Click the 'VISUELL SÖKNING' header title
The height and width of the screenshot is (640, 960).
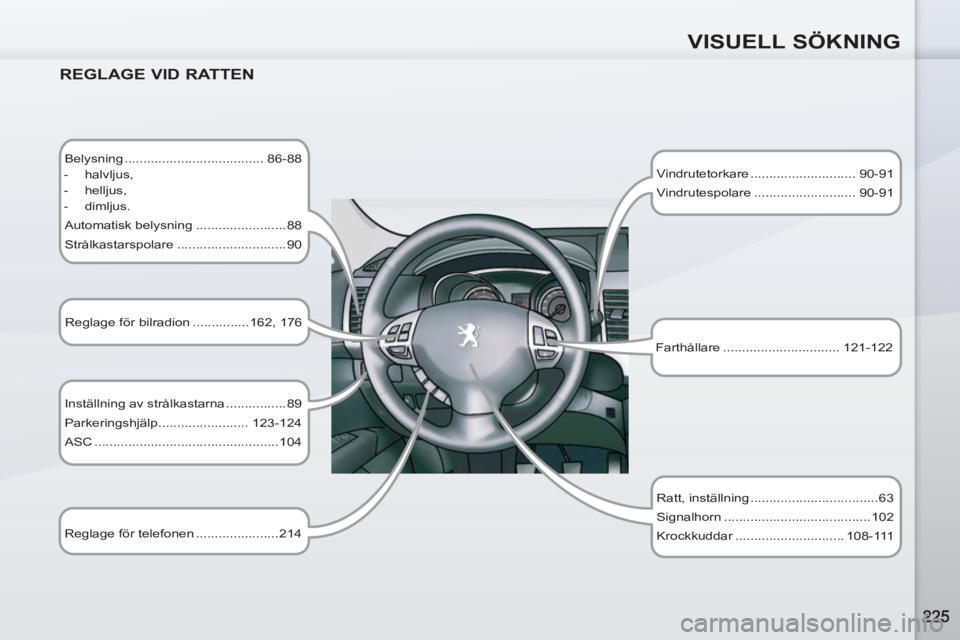click(x=793, y=42)
